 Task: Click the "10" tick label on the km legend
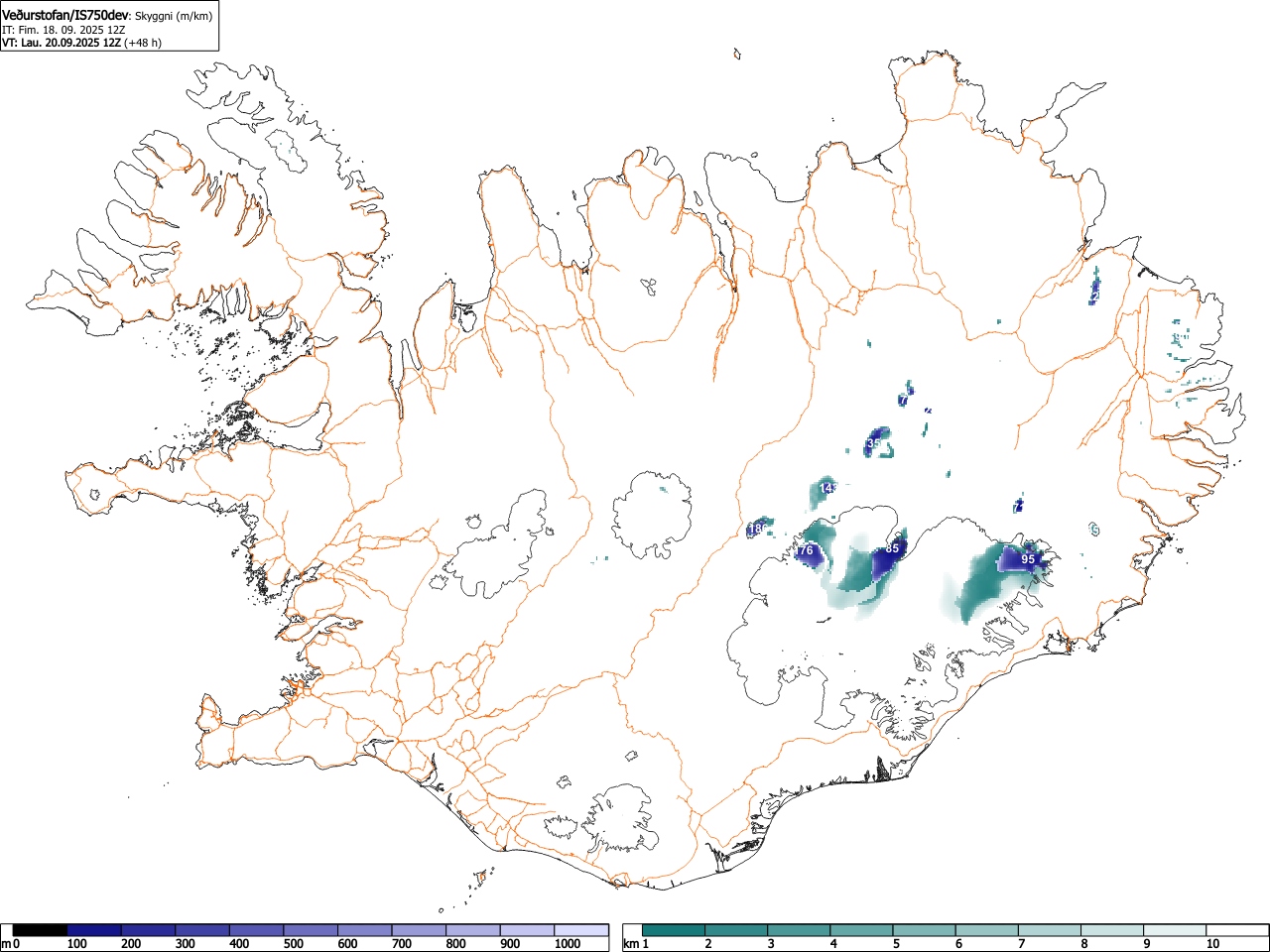(x=1212, y=944)
